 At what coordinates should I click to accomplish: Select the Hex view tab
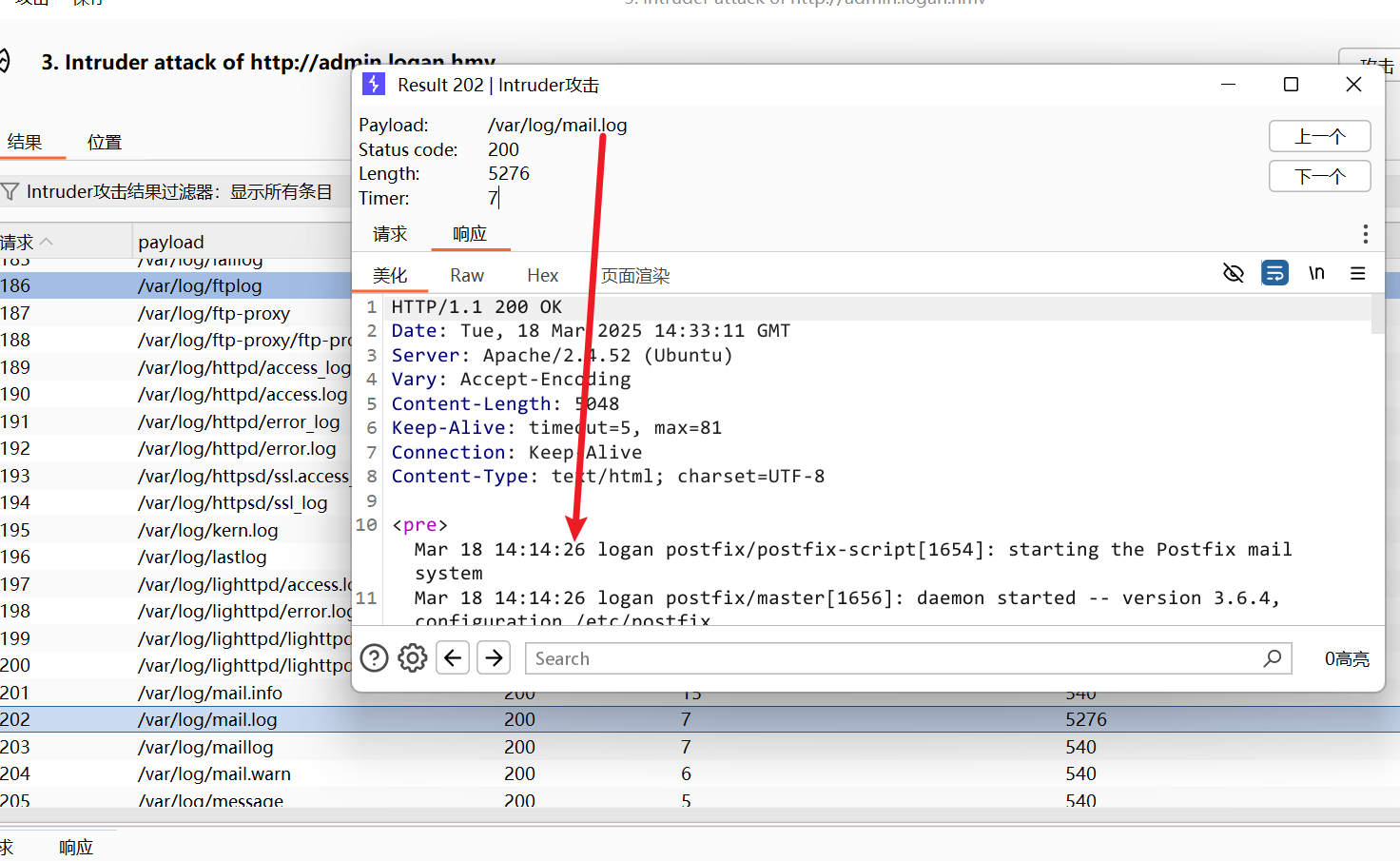(x=543, y=276)
